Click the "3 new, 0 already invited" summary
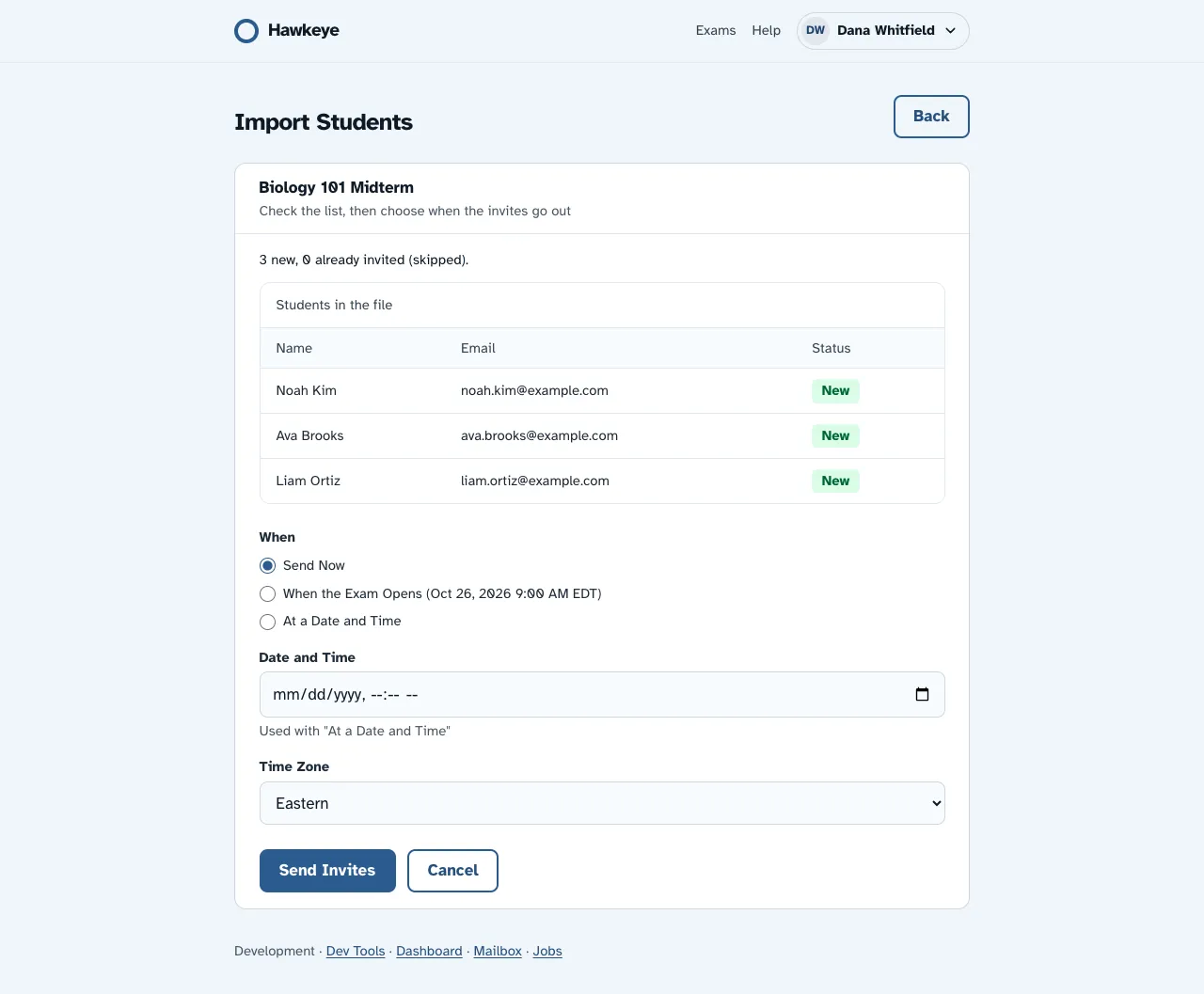This screenshot has height=994, width=1204. (x=364, y=260)
